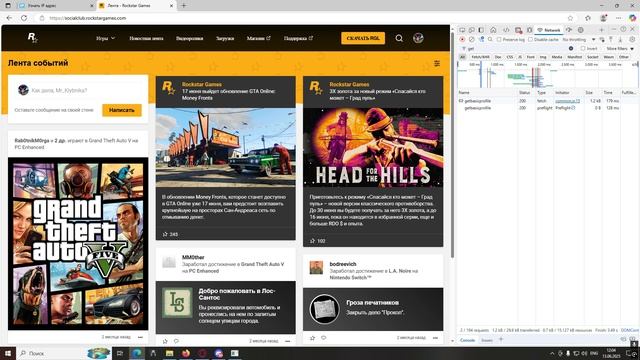Enable the Disable cache checkbox
The width and height of the screenshot is (640, 360).
(530, 40)
